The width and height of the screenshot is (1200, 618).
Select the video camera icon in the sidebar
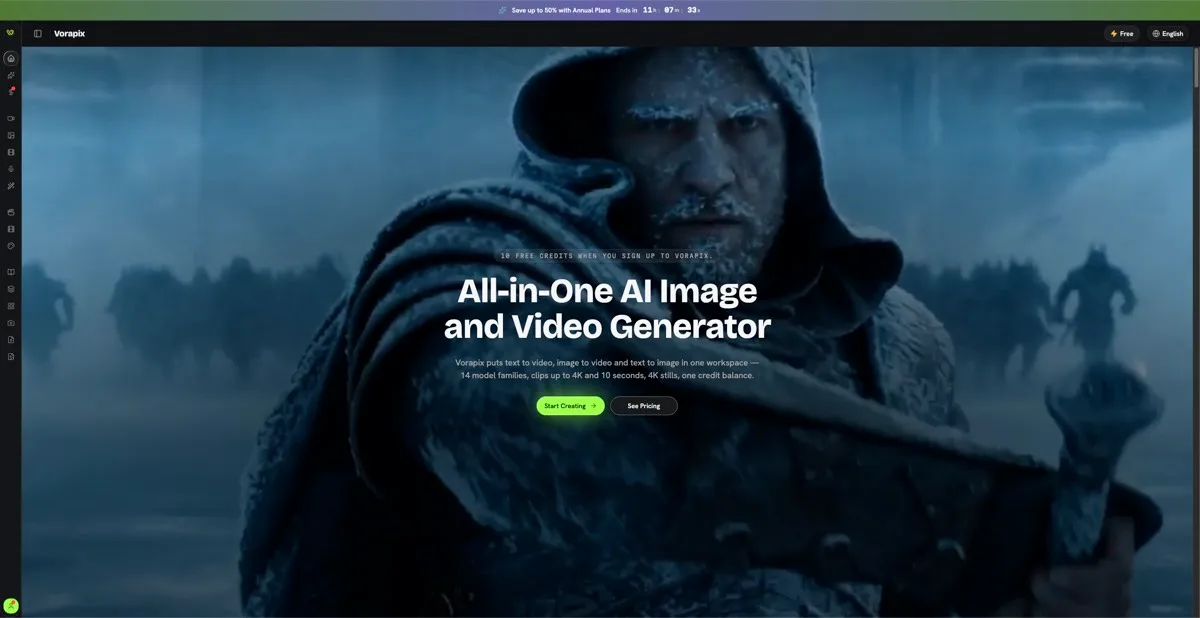tap(11, 118)
